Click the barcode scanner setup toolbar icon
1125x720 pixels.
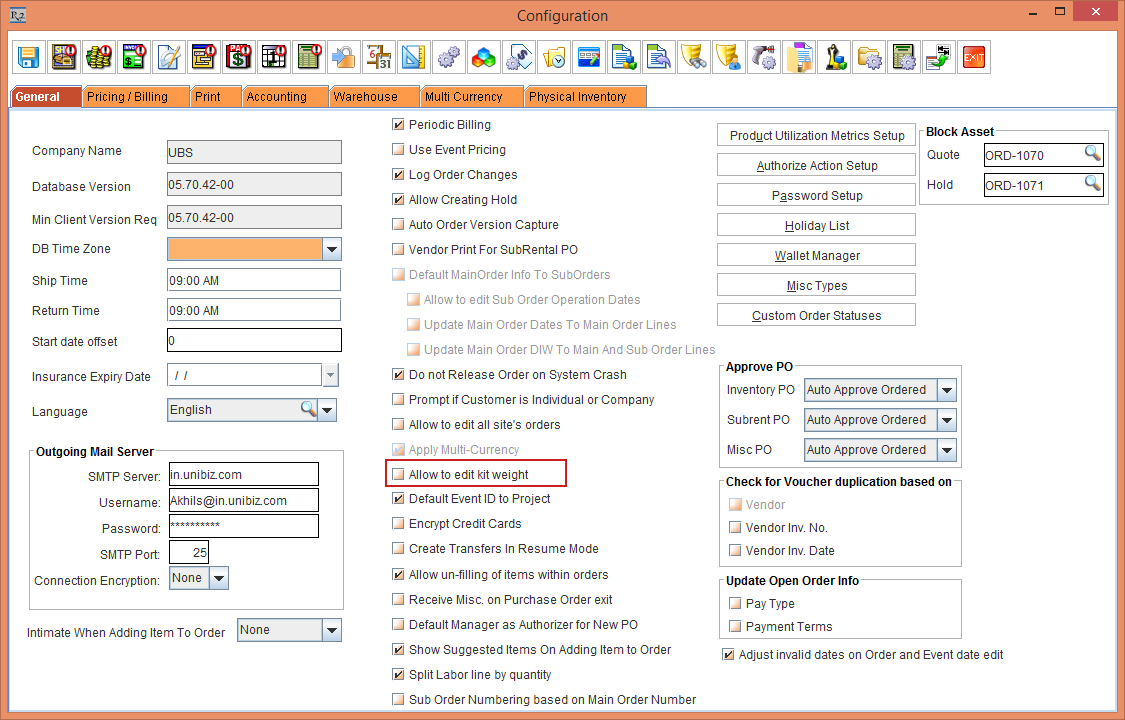point(764,57)
